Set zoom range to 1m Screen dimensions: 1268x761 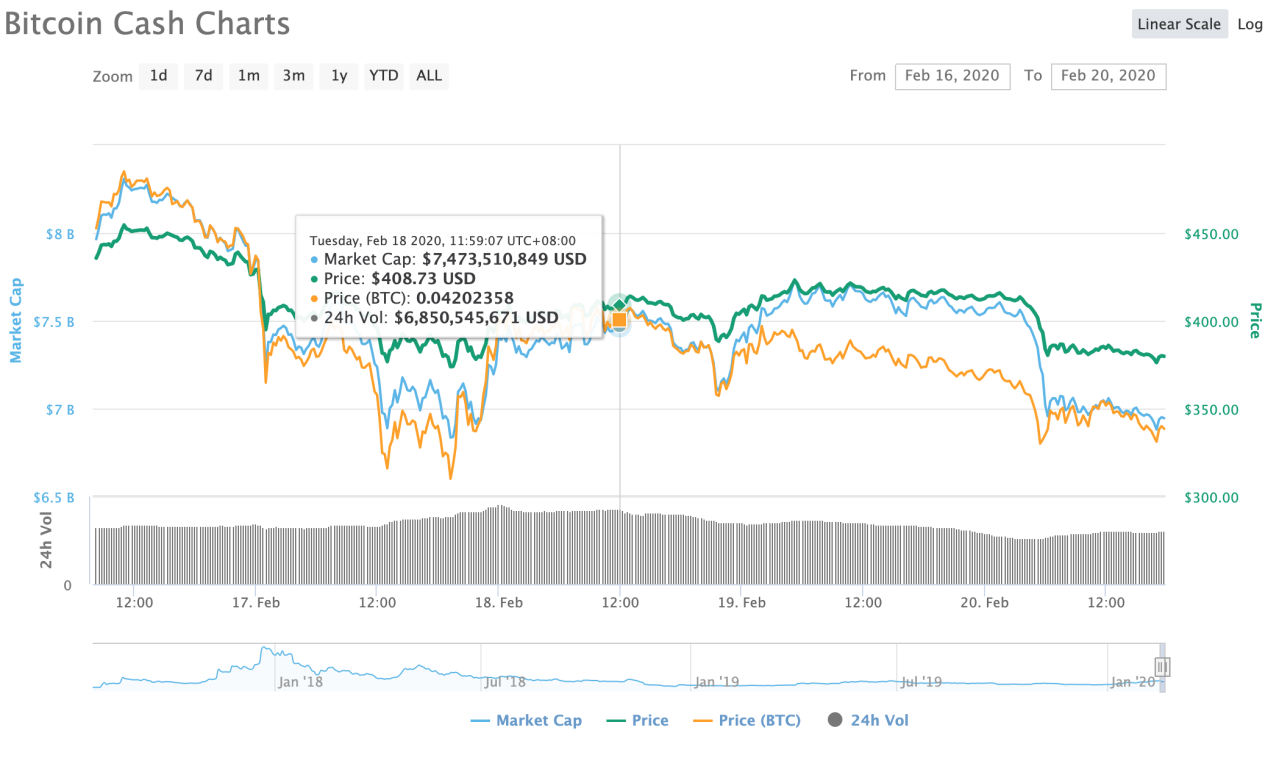tap(248, 76)
